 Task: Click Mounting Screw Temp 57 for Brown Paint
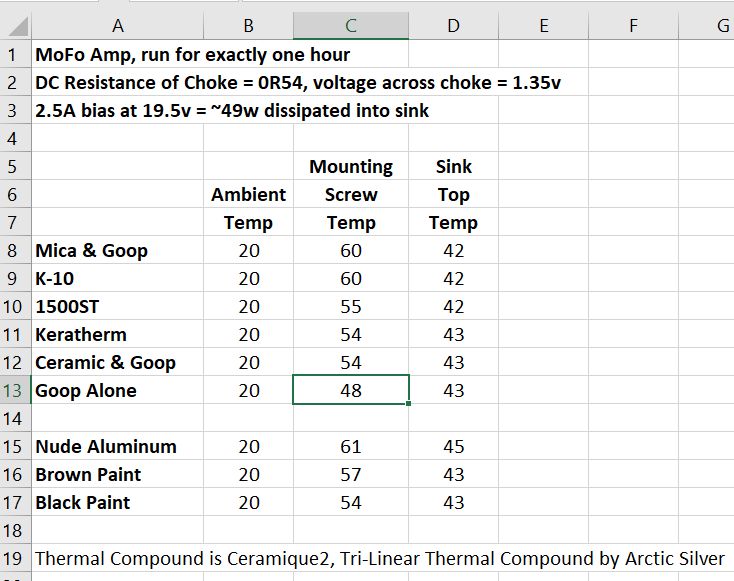[351, 475]
